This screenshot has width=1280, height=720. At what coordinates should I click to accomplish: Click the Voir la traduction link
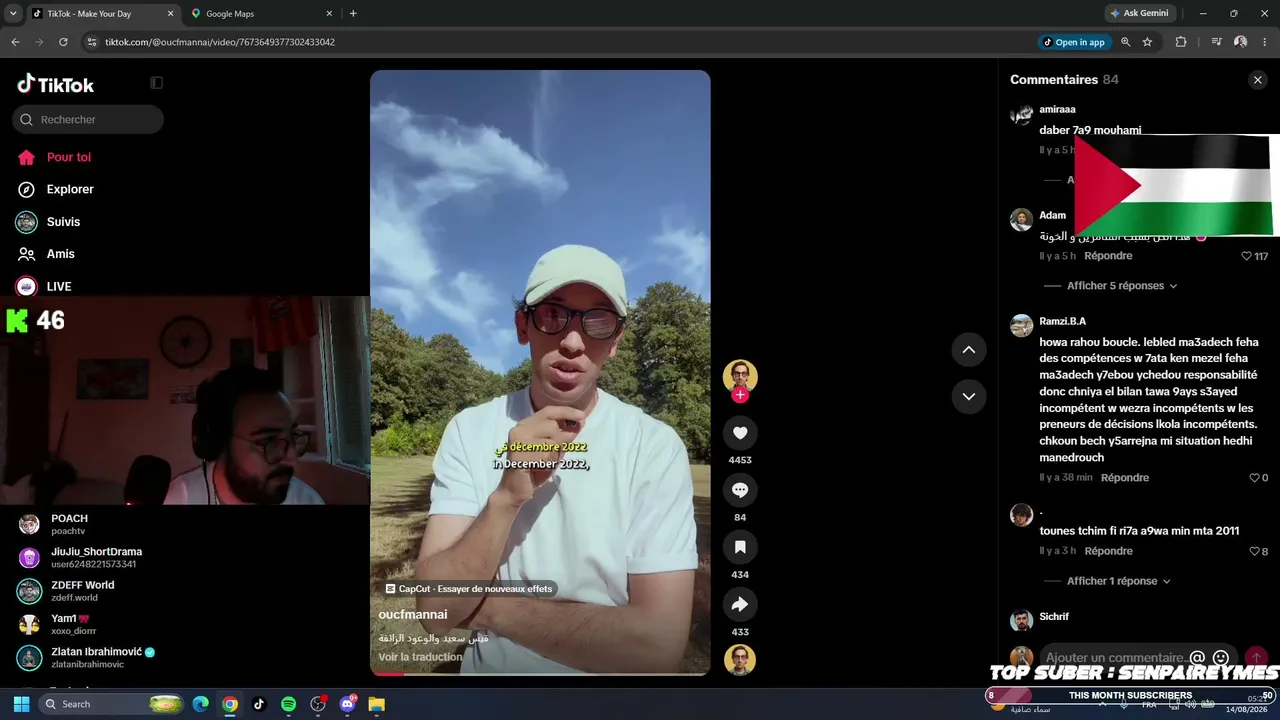click(x=420, y=657)
